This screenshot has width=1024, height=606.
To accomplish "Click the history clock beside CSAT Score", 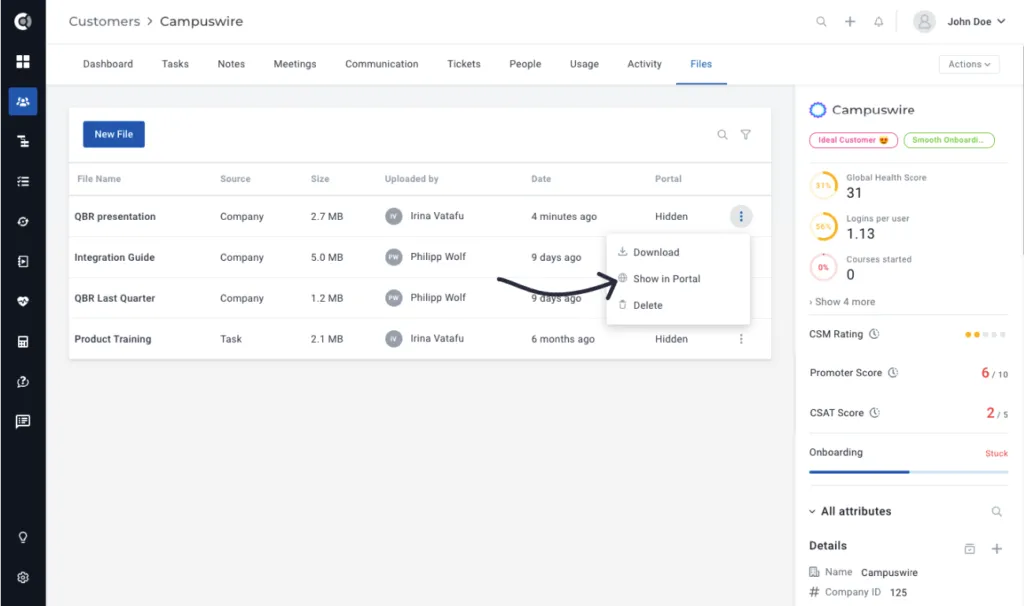I will pos(874,413).
